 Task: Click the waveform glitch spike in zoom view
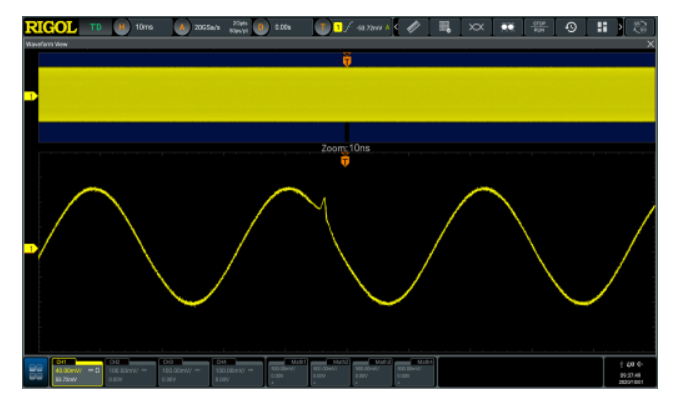[x=324, y=204]
